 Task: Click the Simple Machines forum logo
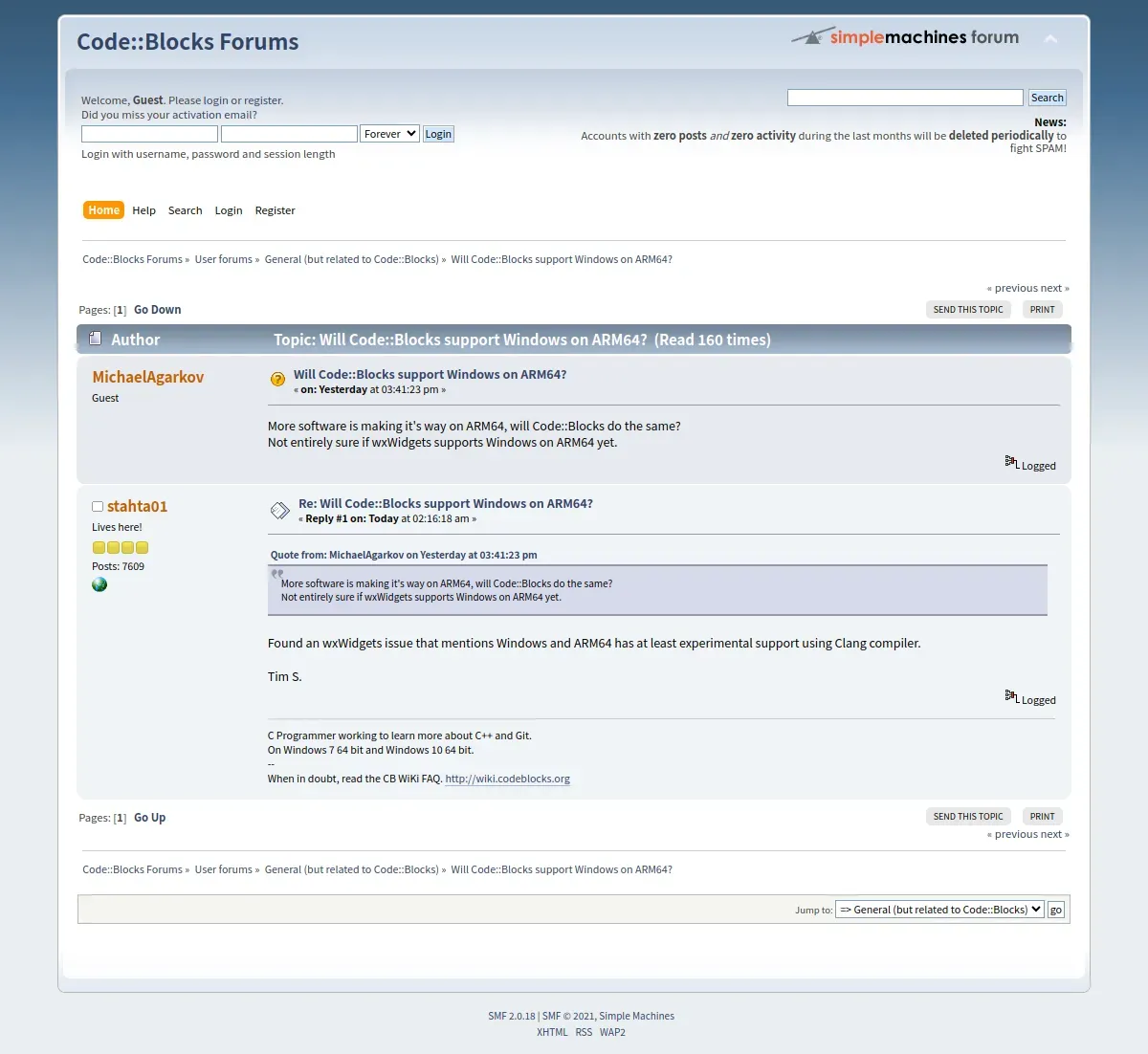[905, 37]
